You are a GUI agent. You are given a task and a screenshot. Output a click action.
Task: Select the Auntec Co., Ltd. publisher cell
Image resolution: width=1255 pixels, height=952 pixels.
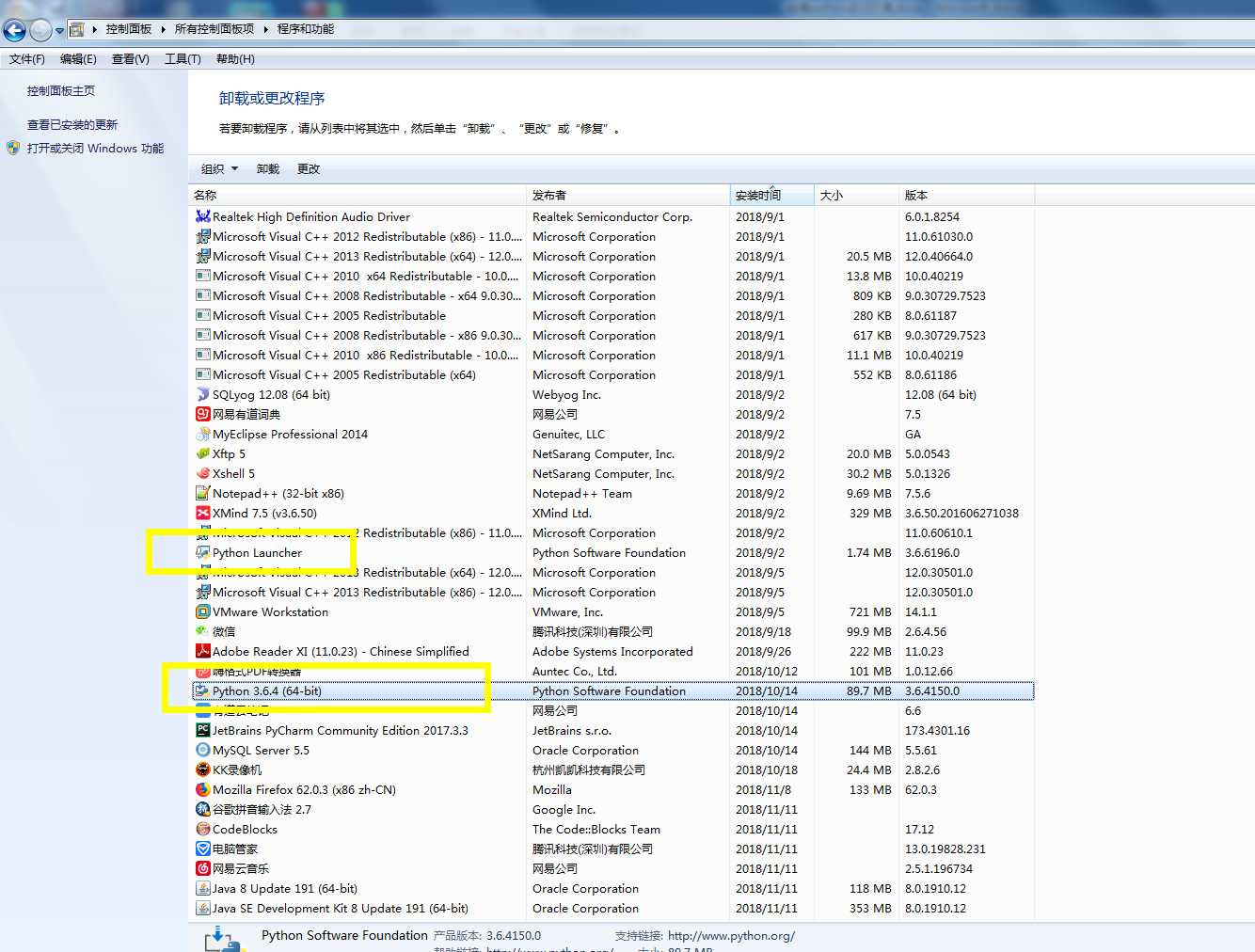click(575, 671)
